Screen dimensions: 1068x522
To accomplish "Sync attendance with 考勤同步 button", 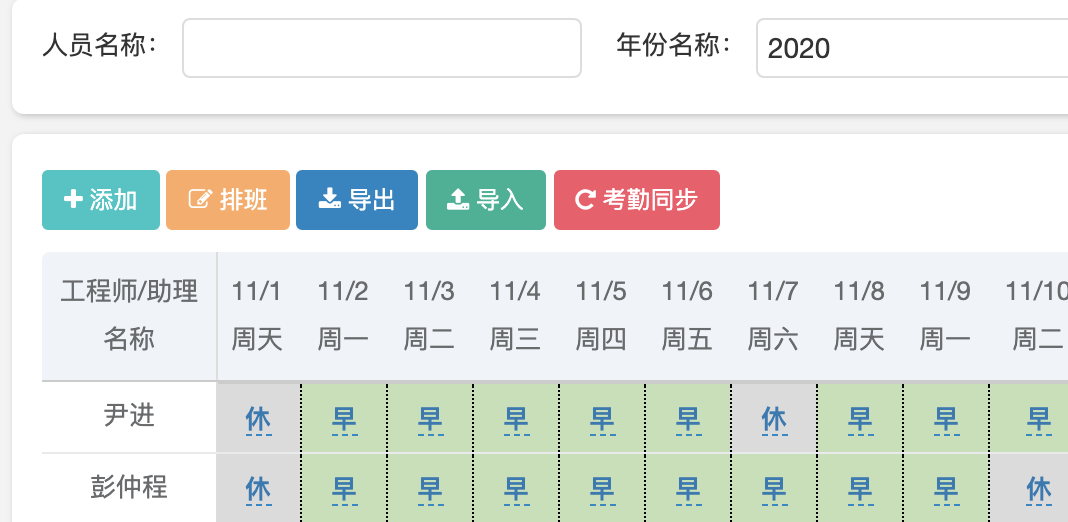I will (x=636, y=200).
